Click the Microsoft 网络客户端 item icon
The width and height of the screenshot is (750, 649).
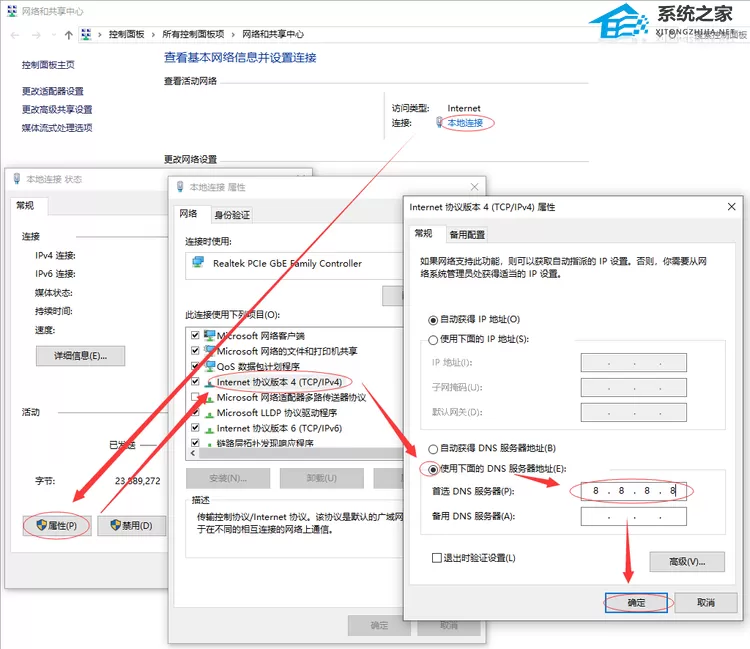point(210,335)
